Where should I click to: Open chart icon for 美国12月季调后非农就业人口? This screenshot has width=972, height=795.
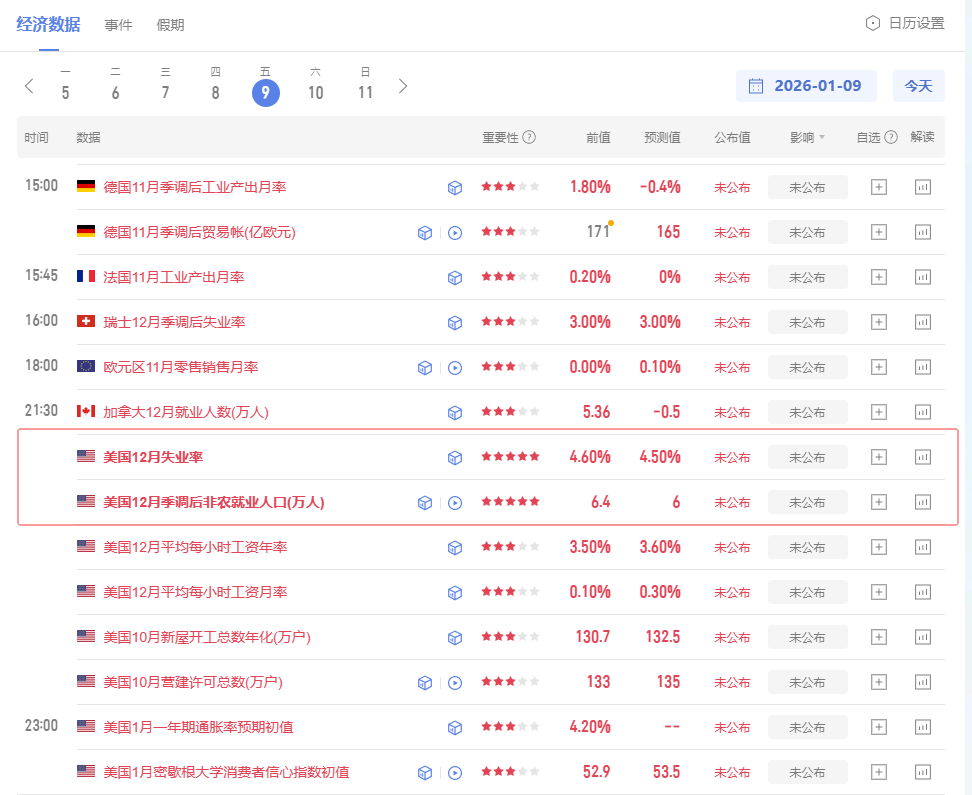click(922, 502)
